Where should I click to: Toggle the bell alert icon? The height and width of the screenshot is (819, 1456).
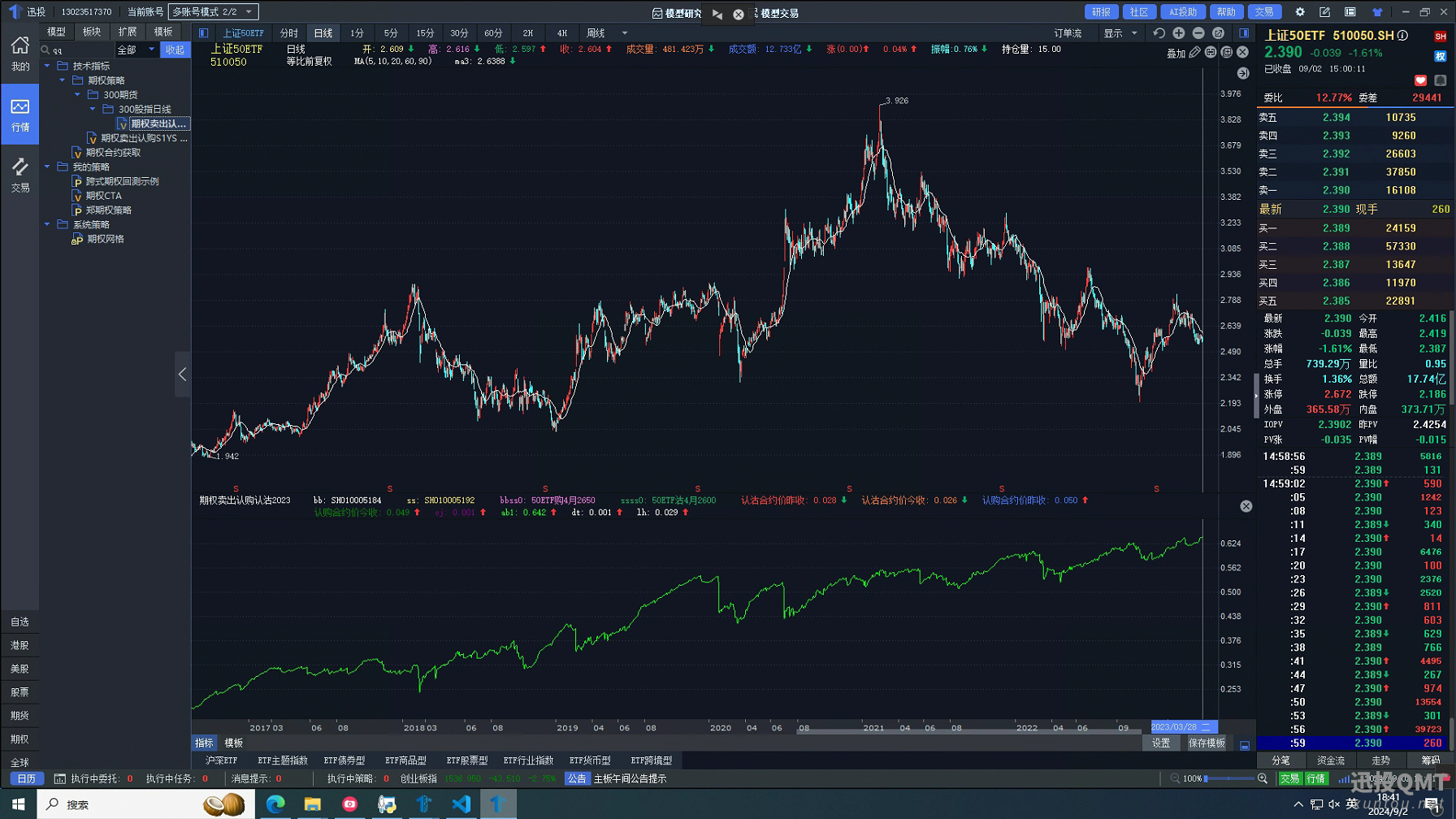pos(1441,80)
